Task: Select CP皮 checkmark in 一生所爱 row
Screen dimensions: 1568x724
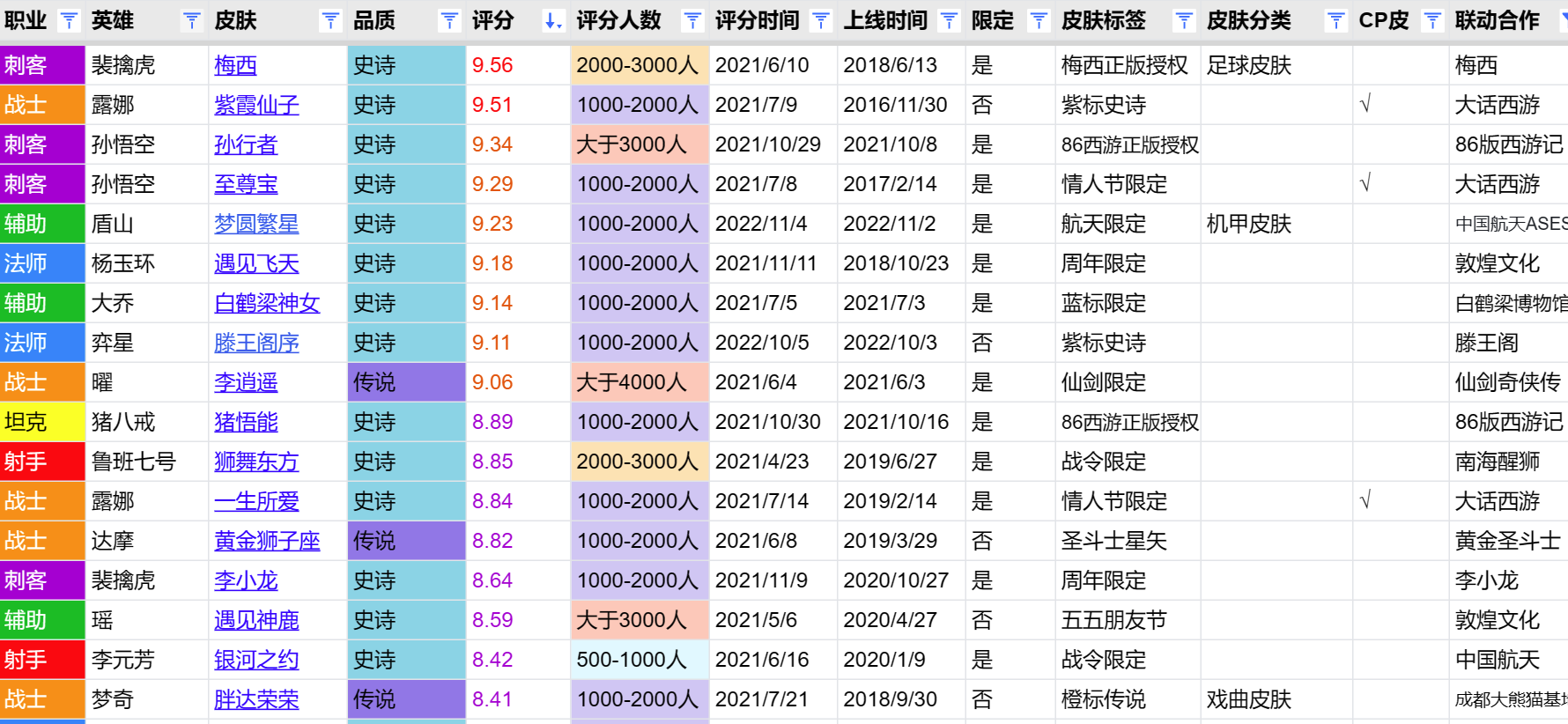Action: [1401, 501]
